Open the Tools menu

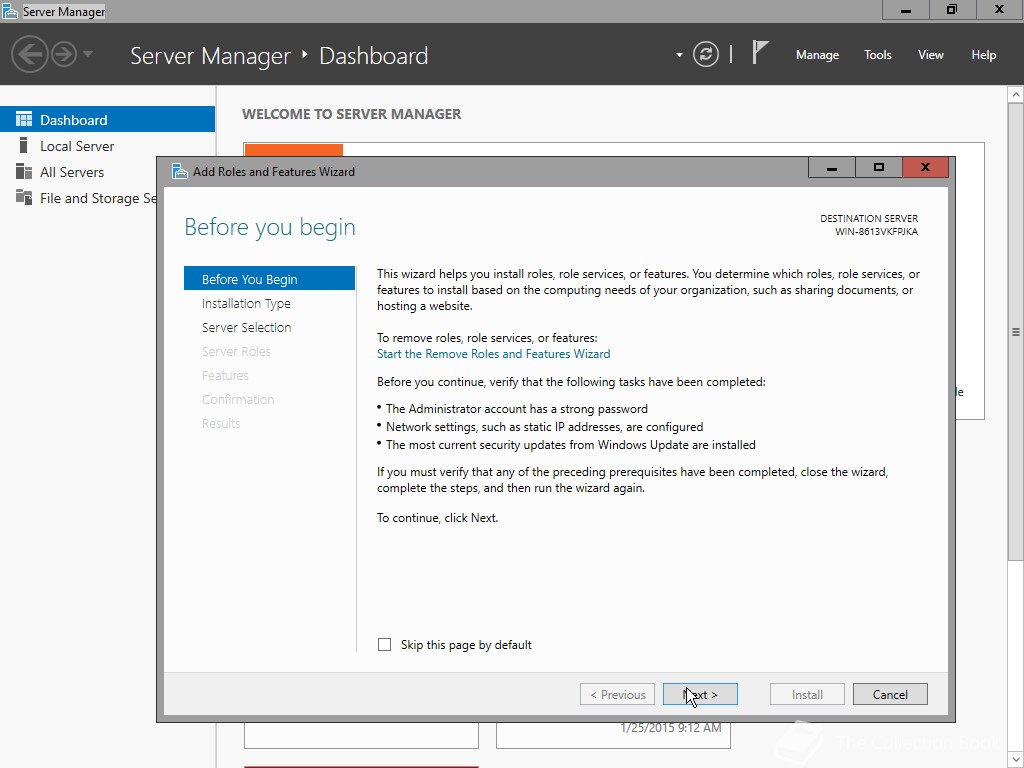click(x=878, y=55)
